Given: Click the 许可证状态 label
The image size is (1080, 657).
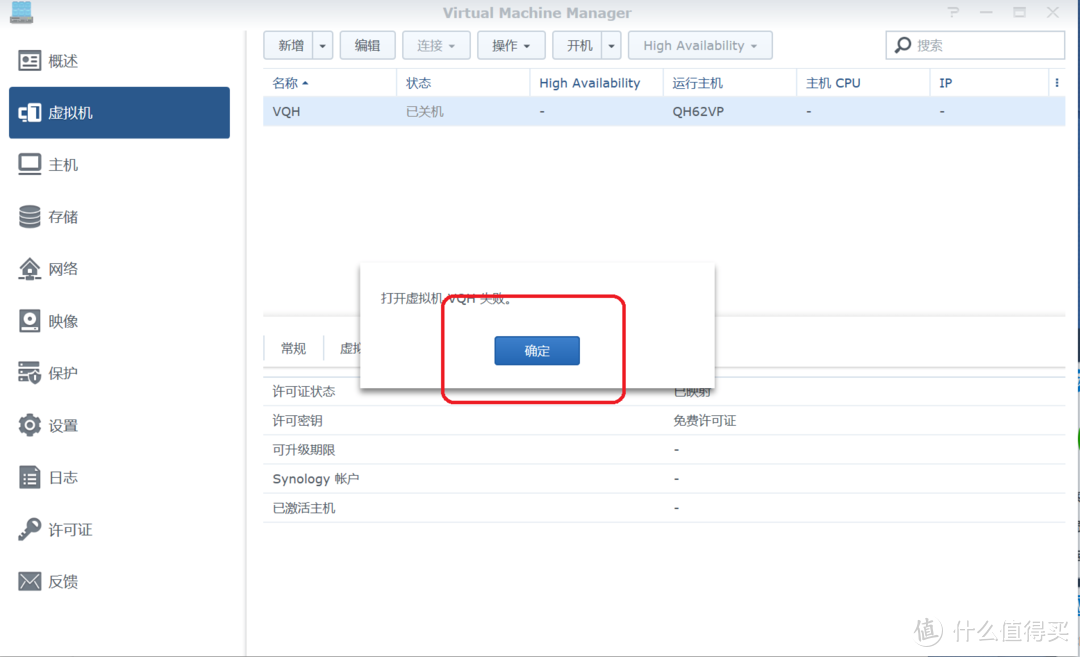Looking at the screenshot, I should coord(304,391).
